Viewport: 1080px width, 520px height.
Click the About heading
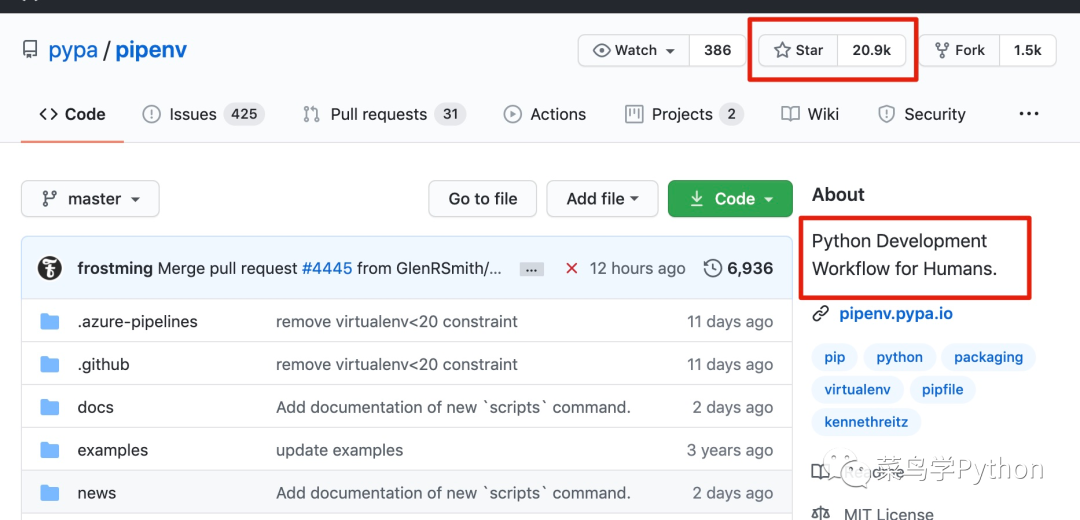click(838, 195)
